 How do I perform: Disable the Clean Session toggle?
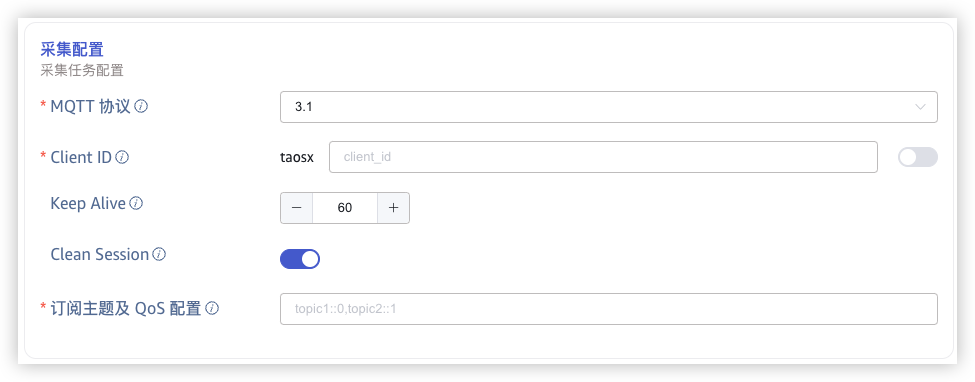[x=300, y=259]
